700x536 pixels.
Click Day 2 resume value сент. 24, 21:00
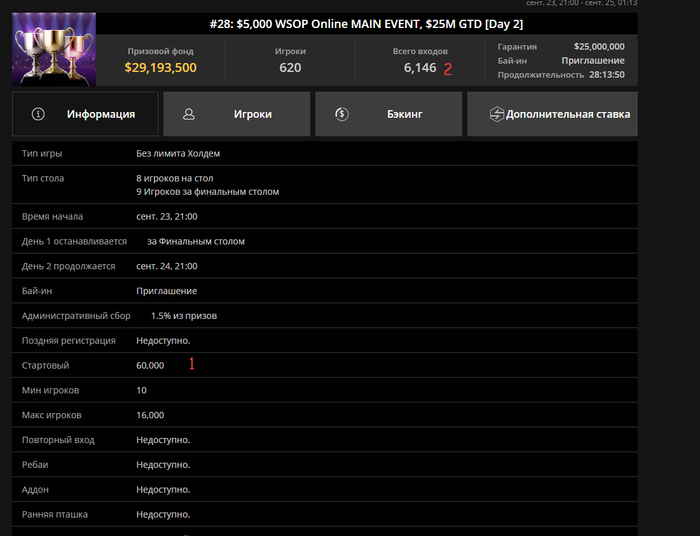pos(167,266)
